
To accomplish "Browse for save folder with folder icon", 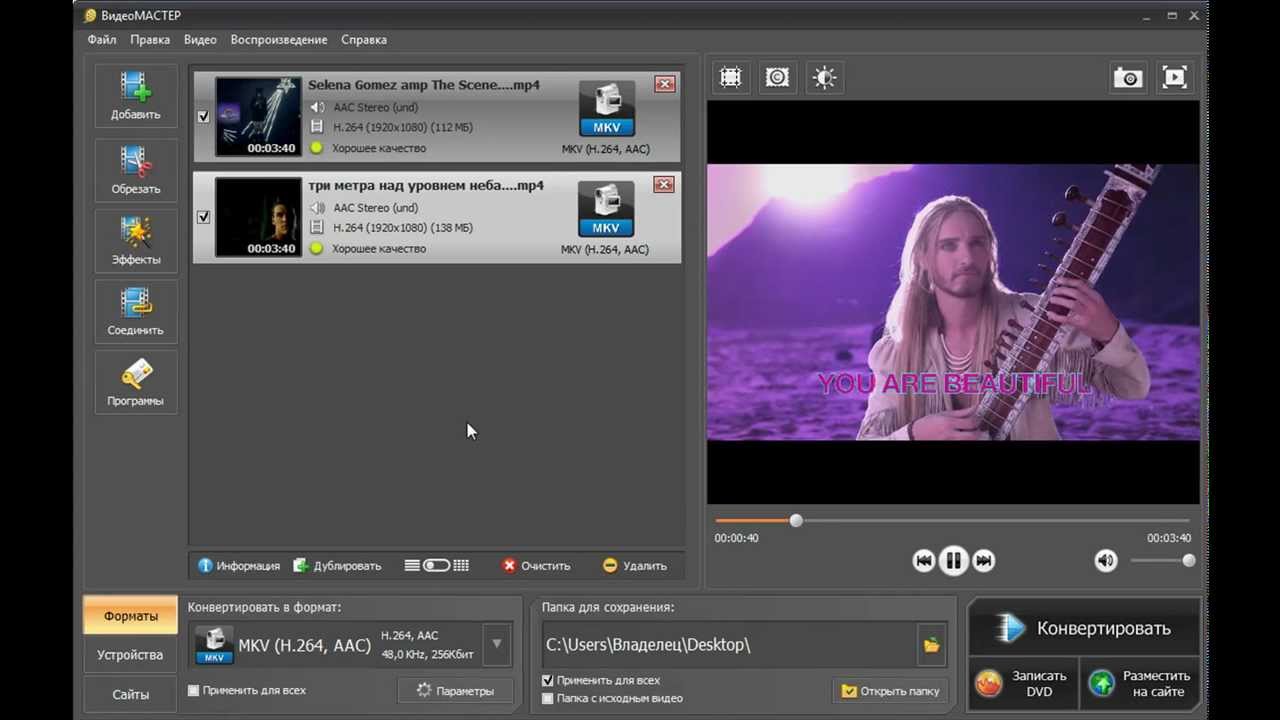I will click(x=931, y=645).
